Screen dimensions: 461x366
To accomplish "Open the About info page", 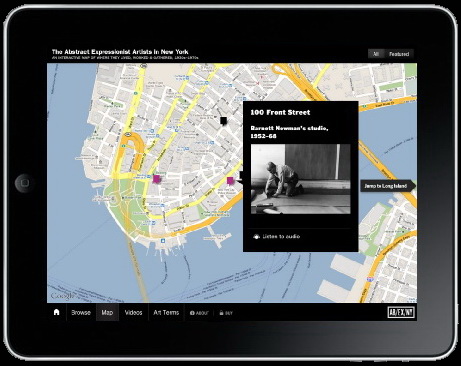I will (x=199, y=313).
